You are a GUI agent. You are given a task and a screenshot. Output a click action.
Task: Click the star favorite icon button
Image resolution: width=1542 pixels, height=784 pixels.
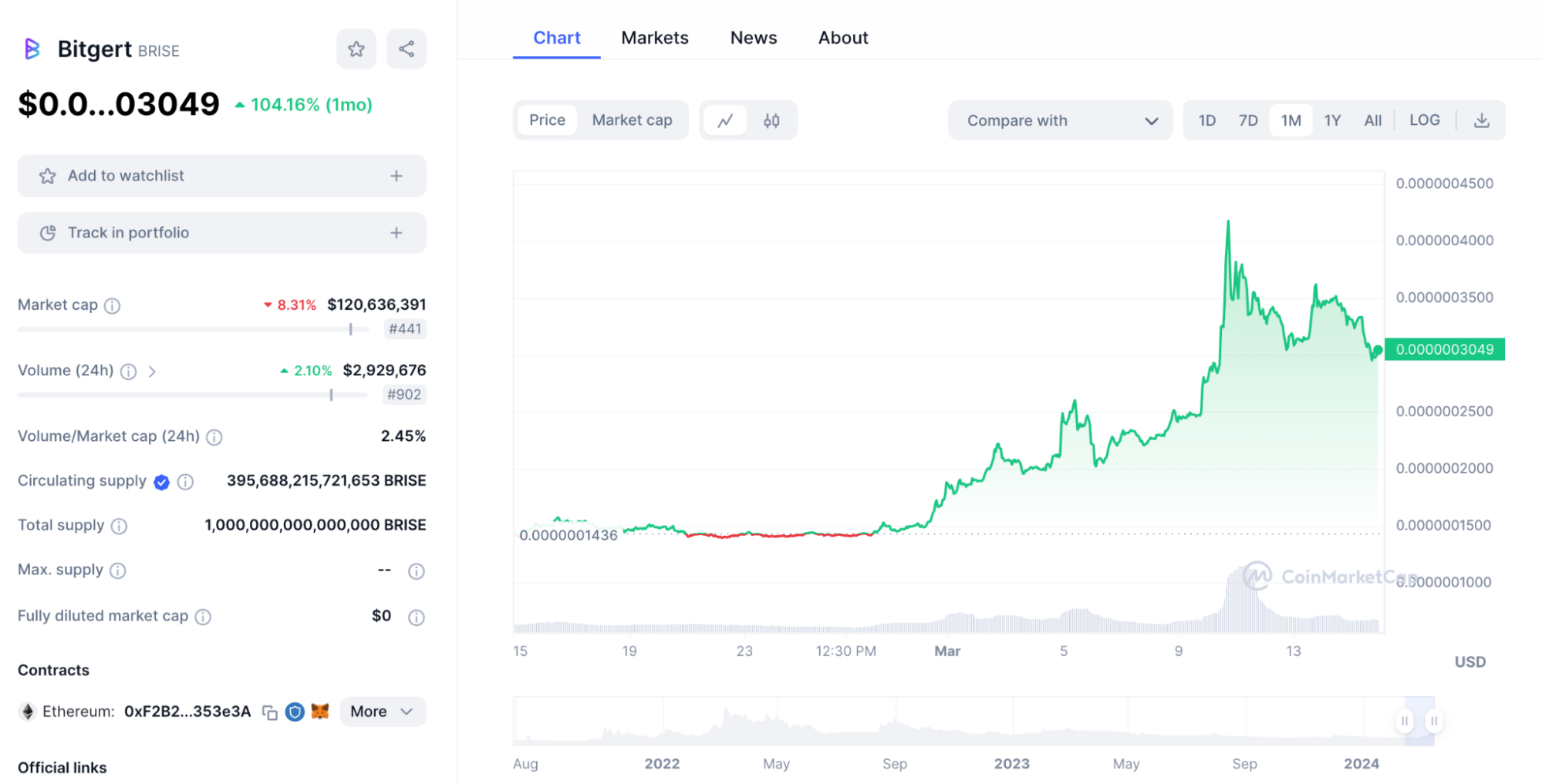(x=356, y=49)
